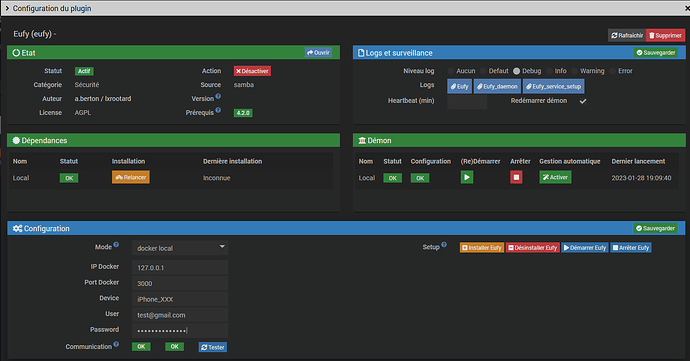Select the Debug log level radio button
The height and width of the screenshot is (361, 690).
click(x=517, y=71)
